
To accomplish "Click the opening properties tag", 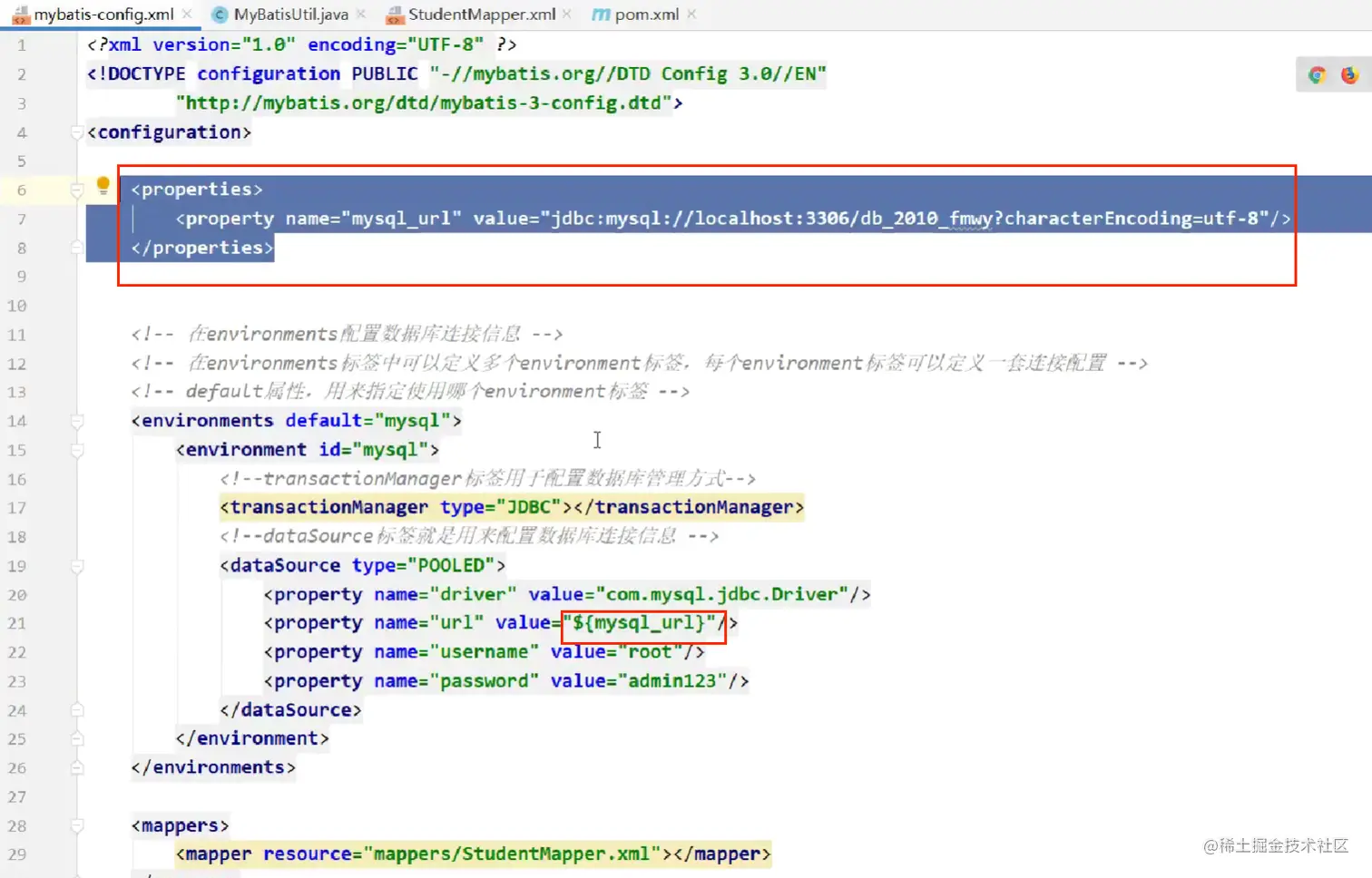I will [197, 190].
